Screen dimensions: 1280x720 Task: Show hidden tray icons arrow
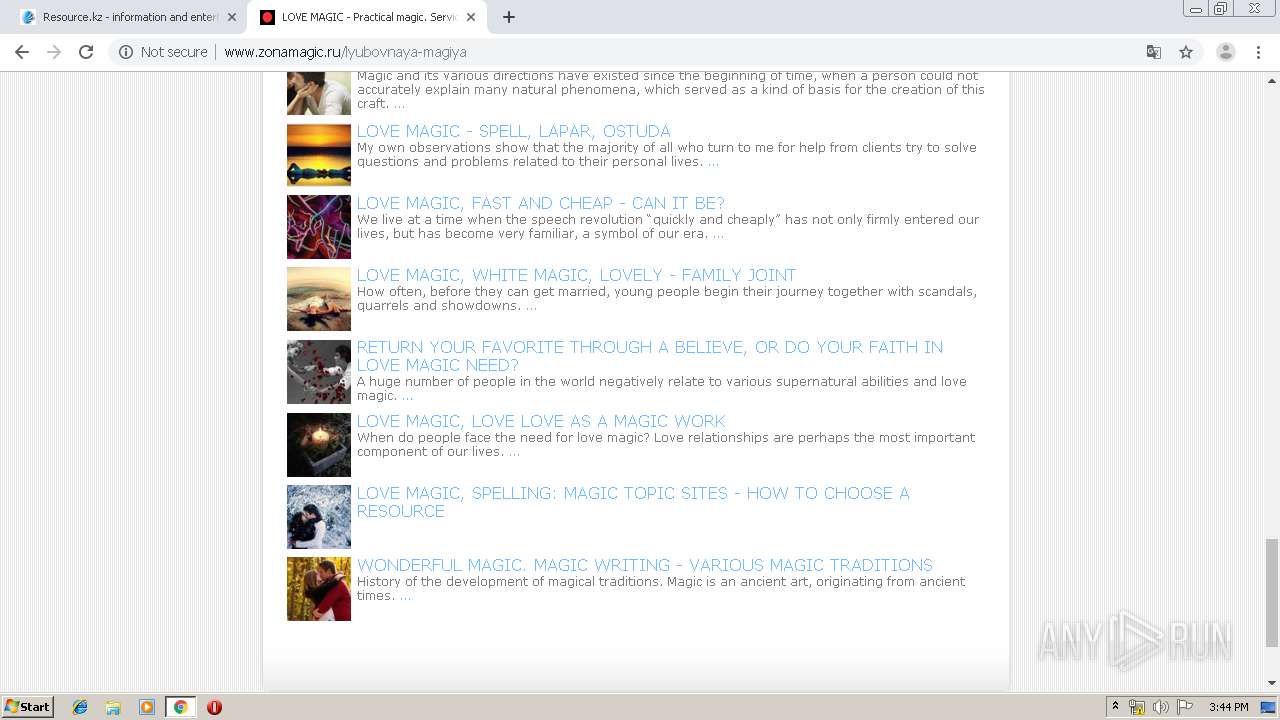click(1115, 707)
